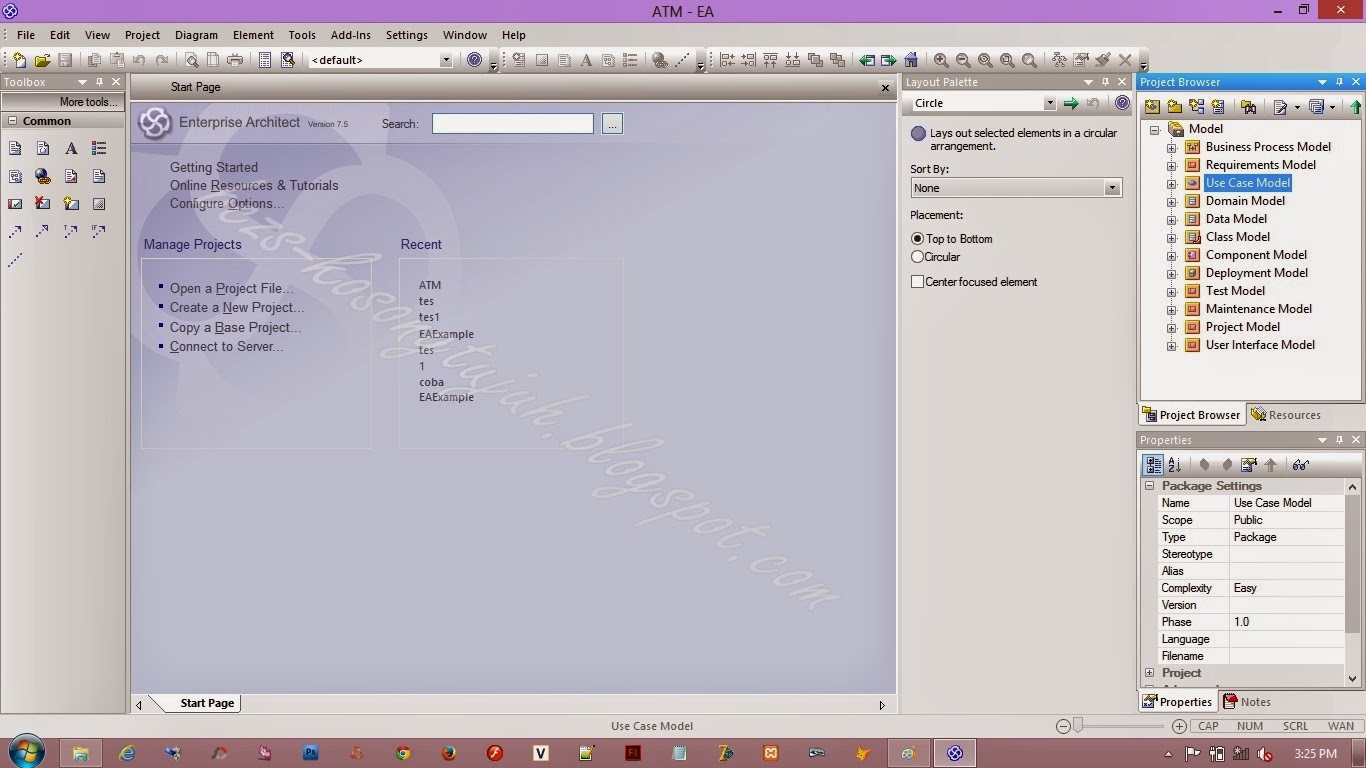
Task: Click the Windows Start button
Action: [x=25, y=752]
